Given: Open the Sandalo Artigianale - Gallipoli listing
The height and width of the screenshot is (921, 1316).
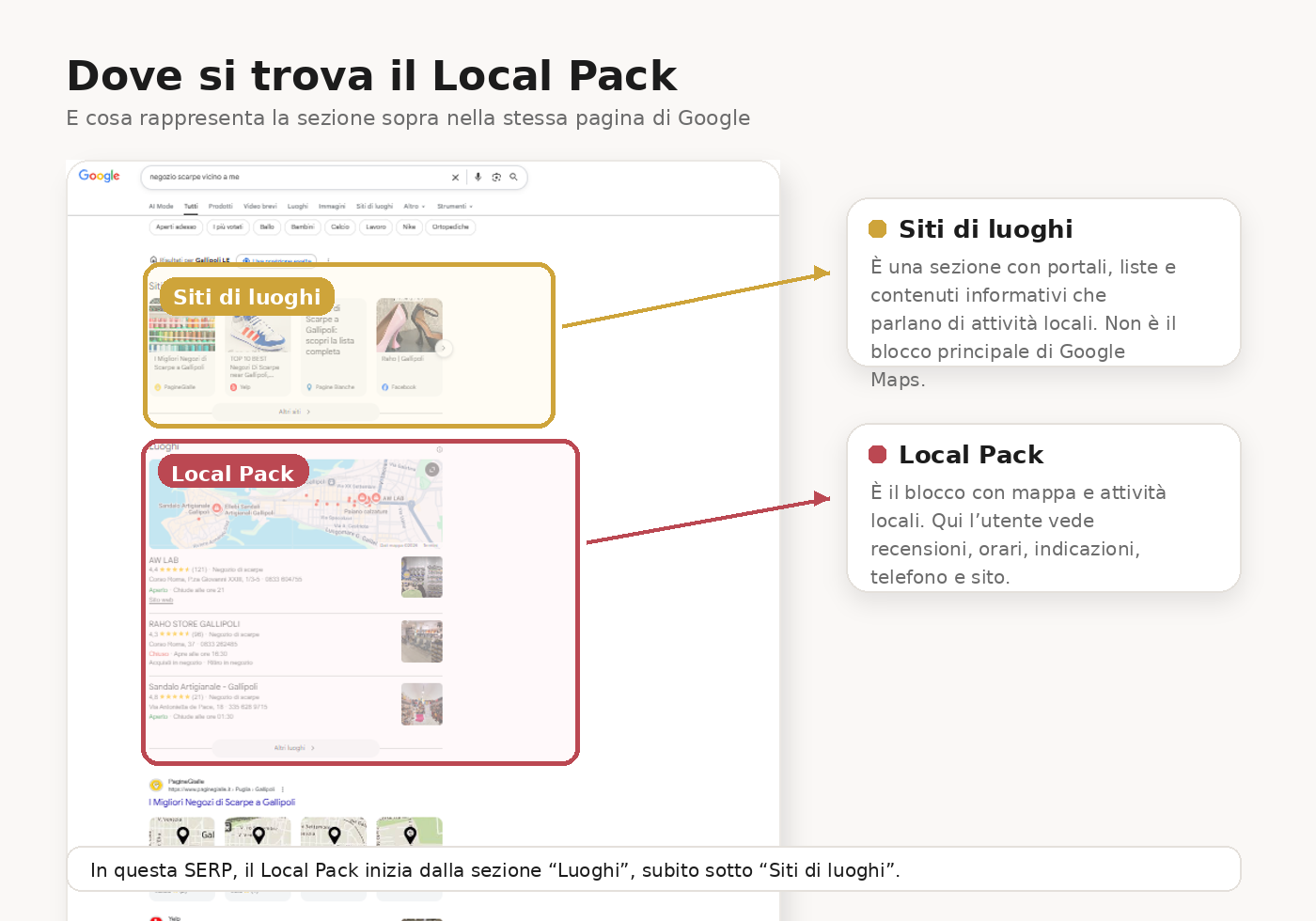Looking at the screenshot, I should tap(203, 687).
